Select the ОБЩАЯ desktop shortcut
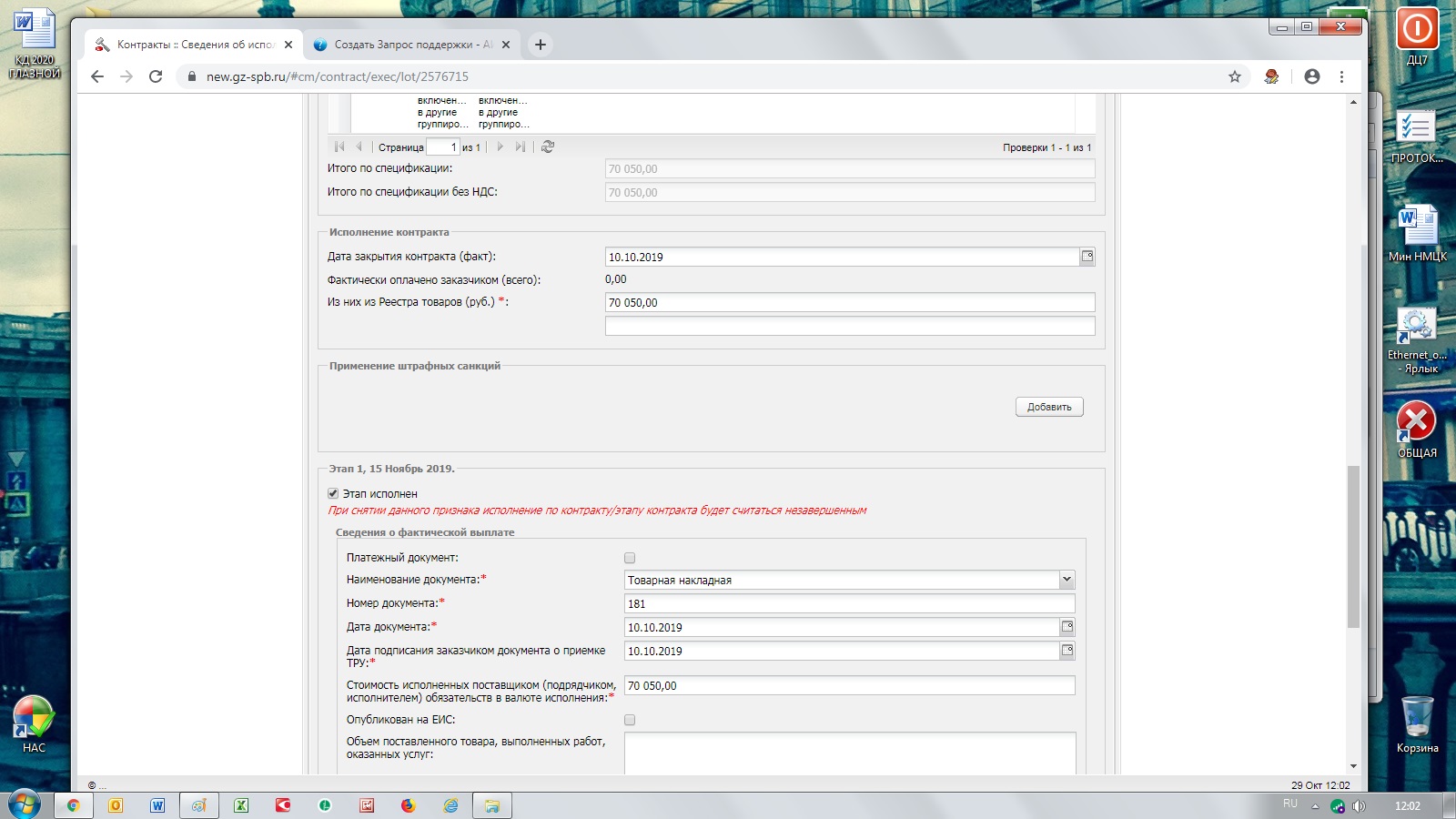The image size is (1456, 819). point(1417,430)
